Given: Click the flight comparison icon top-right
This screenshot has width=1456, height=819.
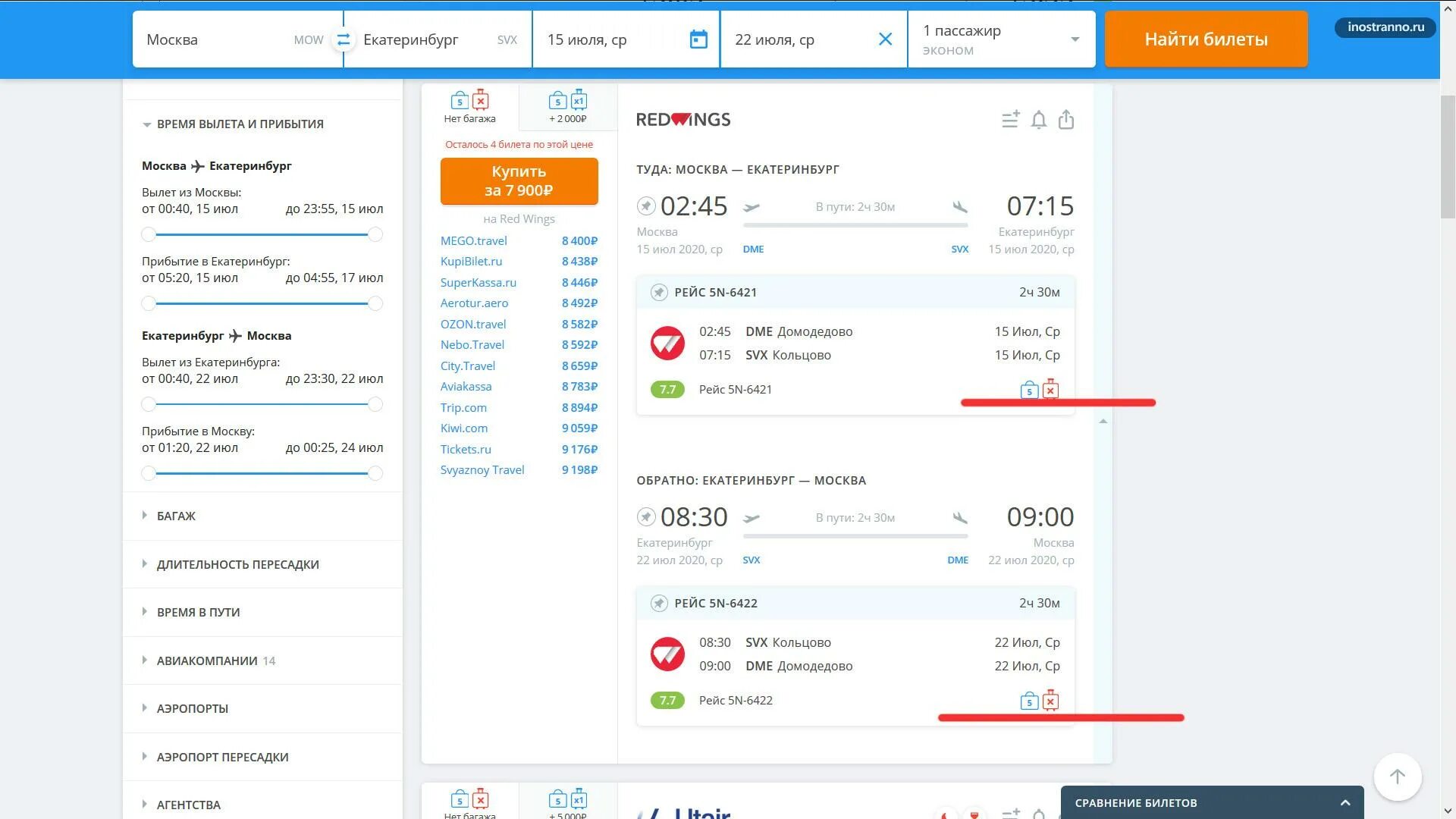Looking at the screenshot, I should [1011, 118].
